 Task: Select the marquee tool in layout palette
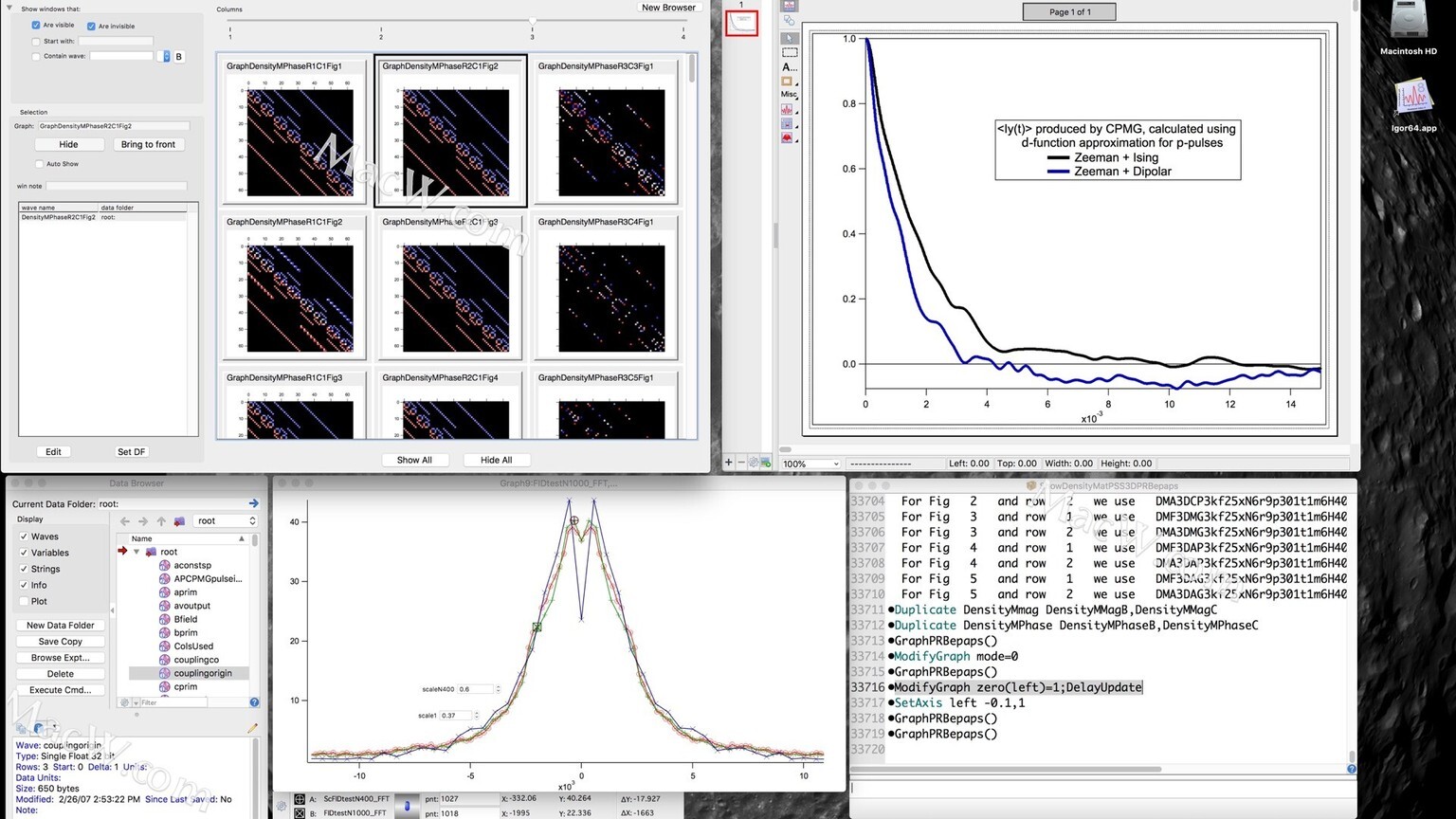click(x=789, y=53)
